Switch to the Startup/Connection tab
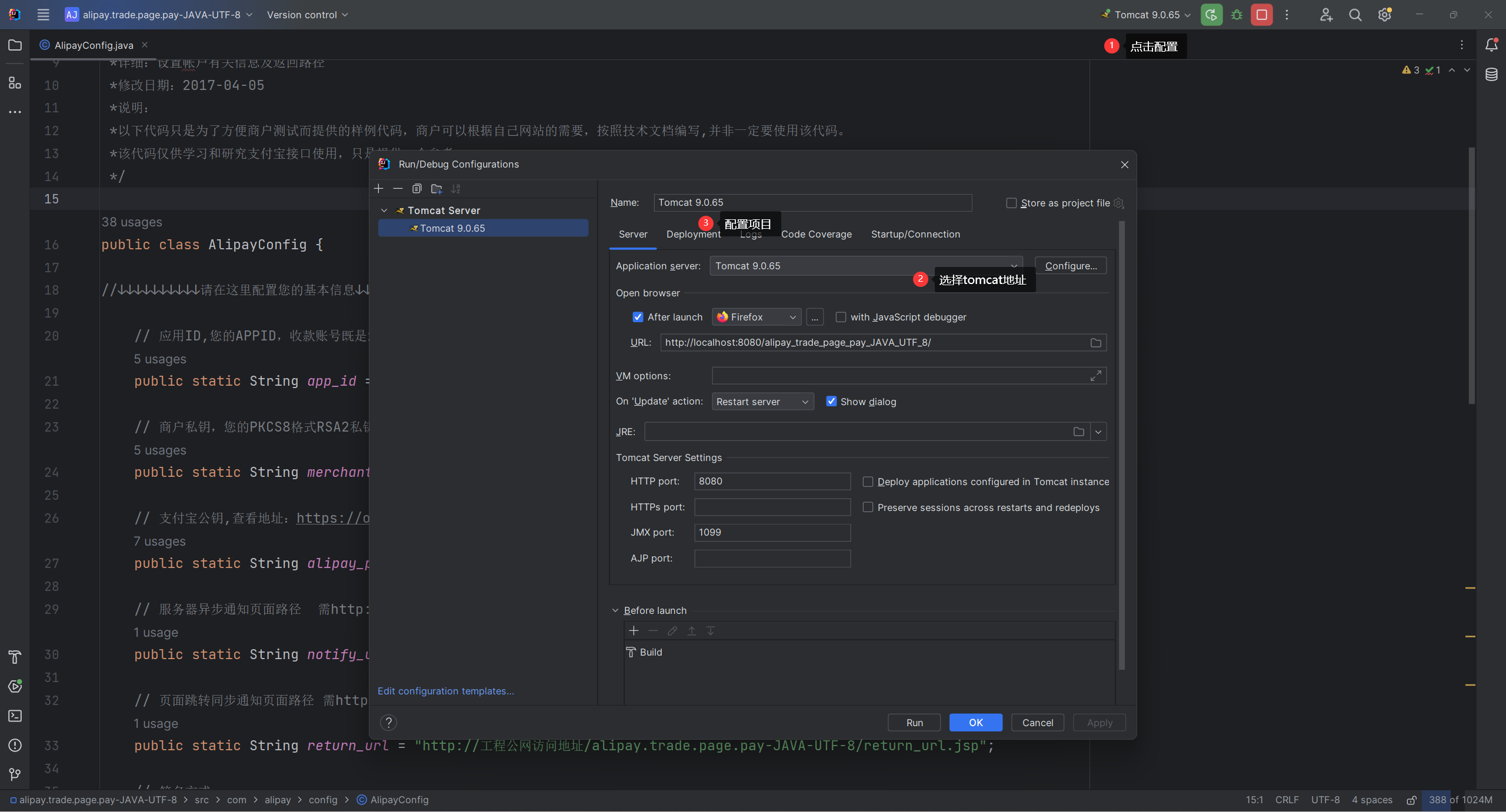The width and height of the screenshot is (1506, 812). pos(915,234)
